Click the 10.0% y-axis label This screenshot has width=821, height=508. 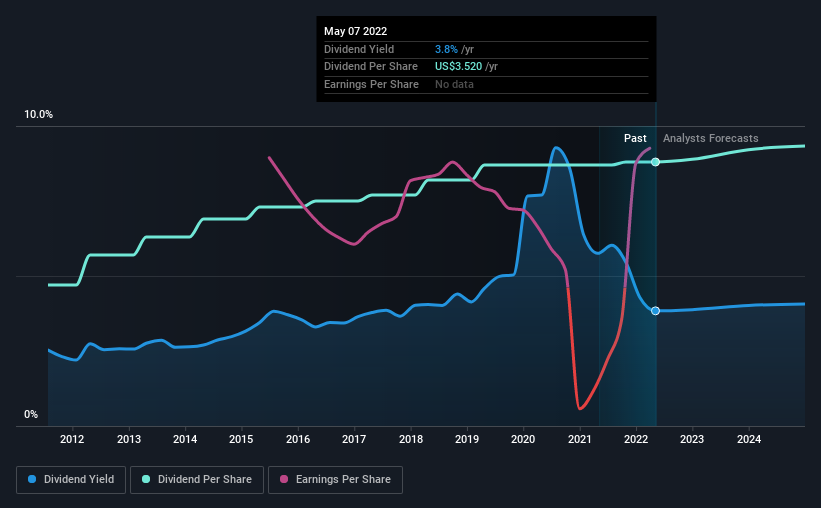(38, 115)
